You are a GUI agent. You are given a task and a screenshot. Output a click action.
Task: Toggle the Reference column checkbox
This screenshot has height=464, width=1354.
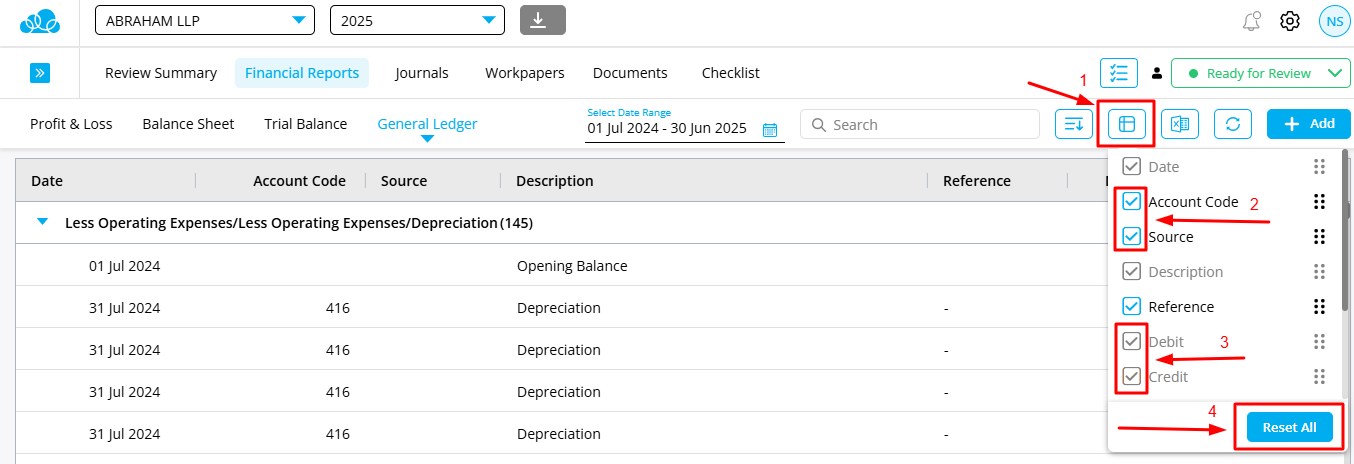click(x=1131, y=307)
